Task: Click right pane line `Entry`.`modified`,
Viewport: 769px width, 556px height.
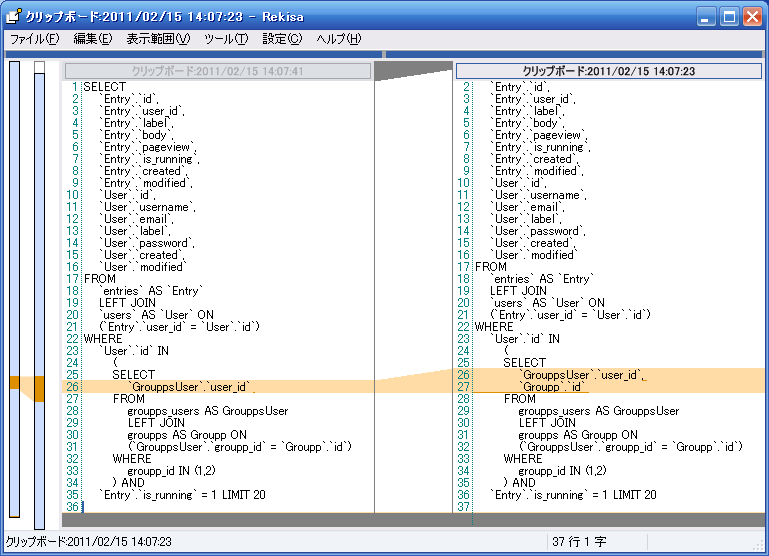Action: pyautogui.click(x=537, y=171)
